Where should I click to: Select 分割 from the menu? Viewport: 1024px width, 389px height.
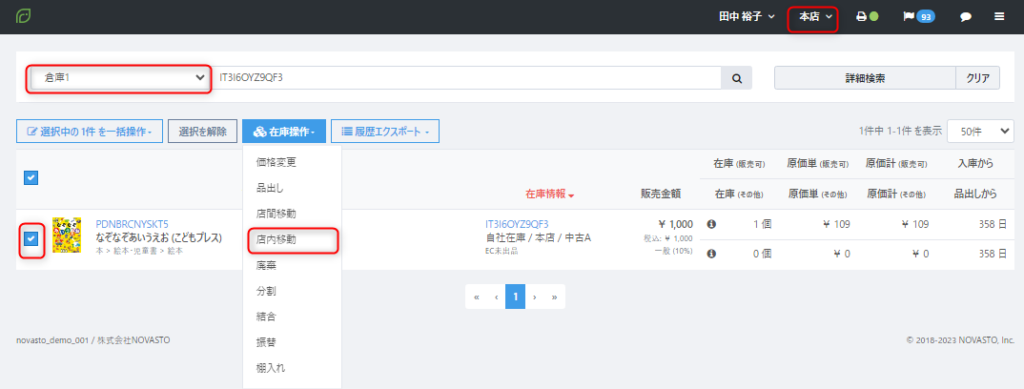click(x=266, y=290)
